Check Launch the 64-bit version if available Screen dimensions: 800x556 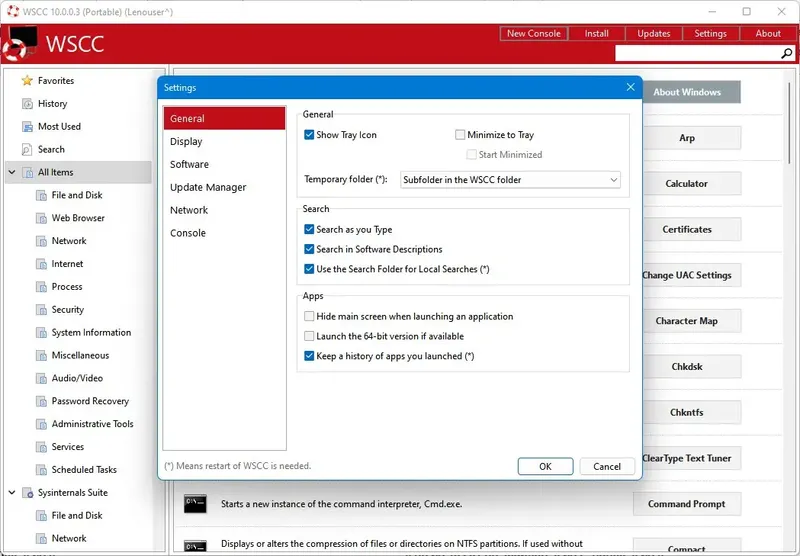[x=309, y=336]
